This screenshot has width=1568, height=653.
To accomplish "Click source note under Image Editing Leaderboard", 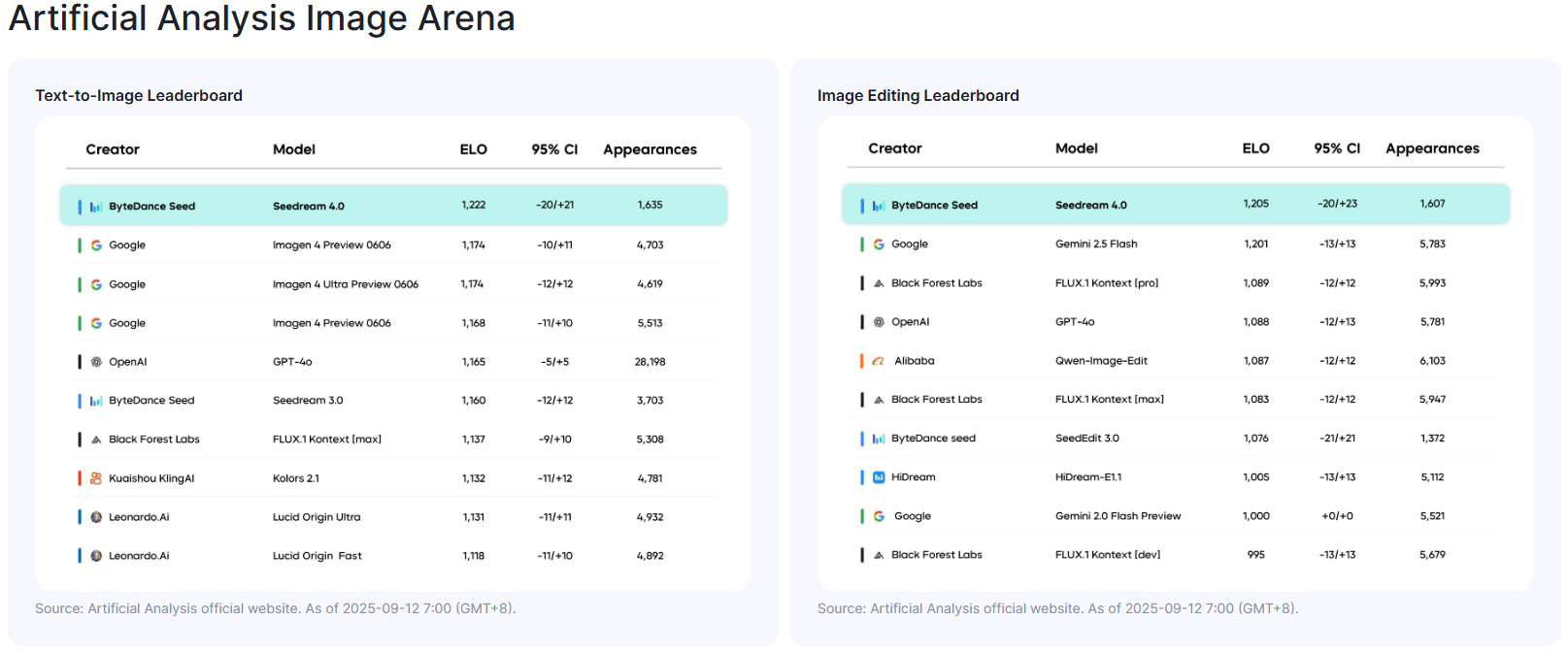I will click(x=1058, y=608).
